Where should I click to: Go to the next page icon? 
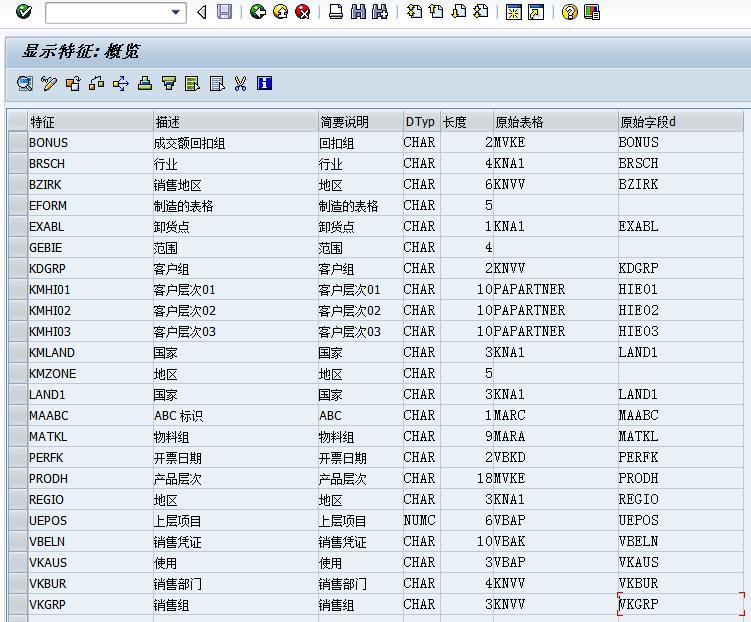[x=459, y=11]
